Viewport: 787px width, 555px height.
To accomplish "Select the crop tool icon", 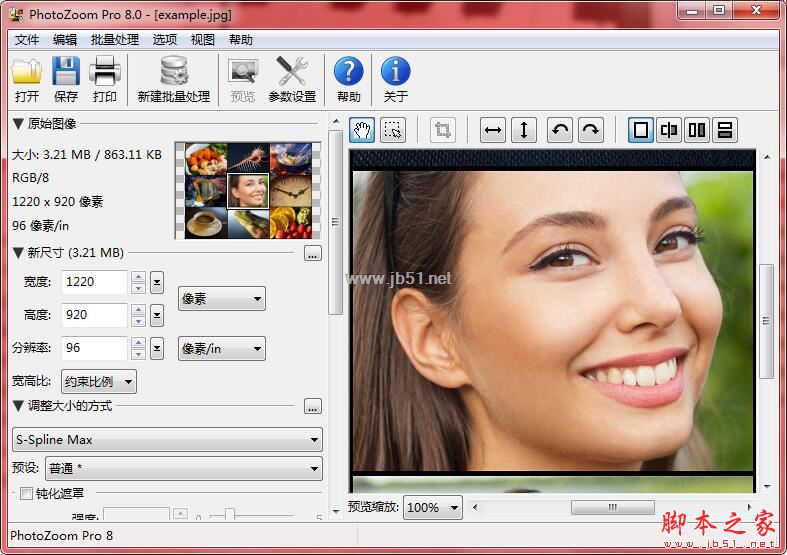I will [443, 130].
